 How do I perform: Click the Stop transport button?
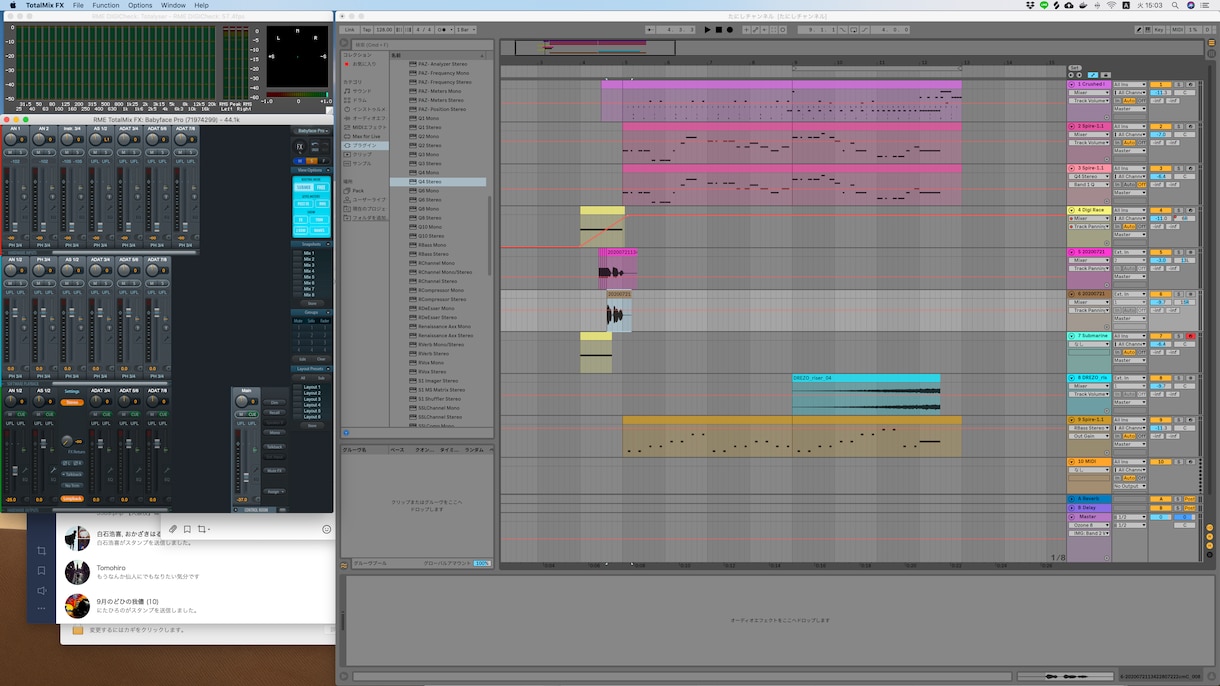click(719, 30)
